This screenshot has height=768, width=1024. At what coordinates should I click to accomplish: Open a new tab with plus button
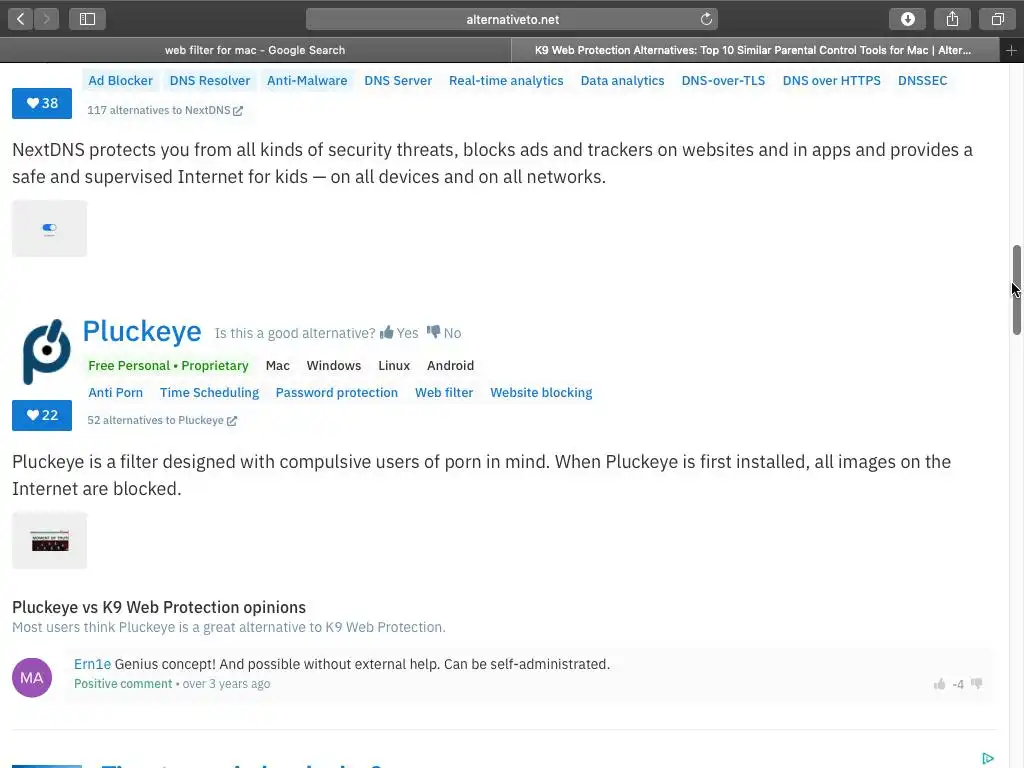click(x=1011, y=50)
